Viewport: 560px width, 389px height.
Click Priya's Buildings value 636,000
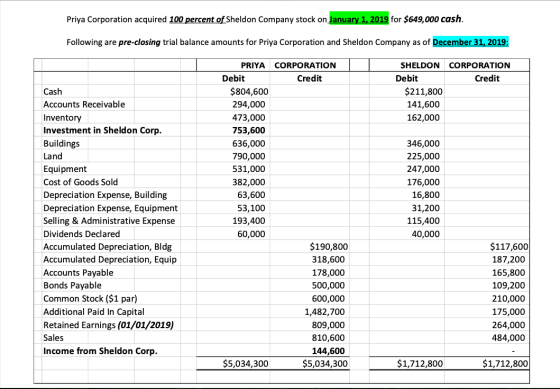point(249,144)
